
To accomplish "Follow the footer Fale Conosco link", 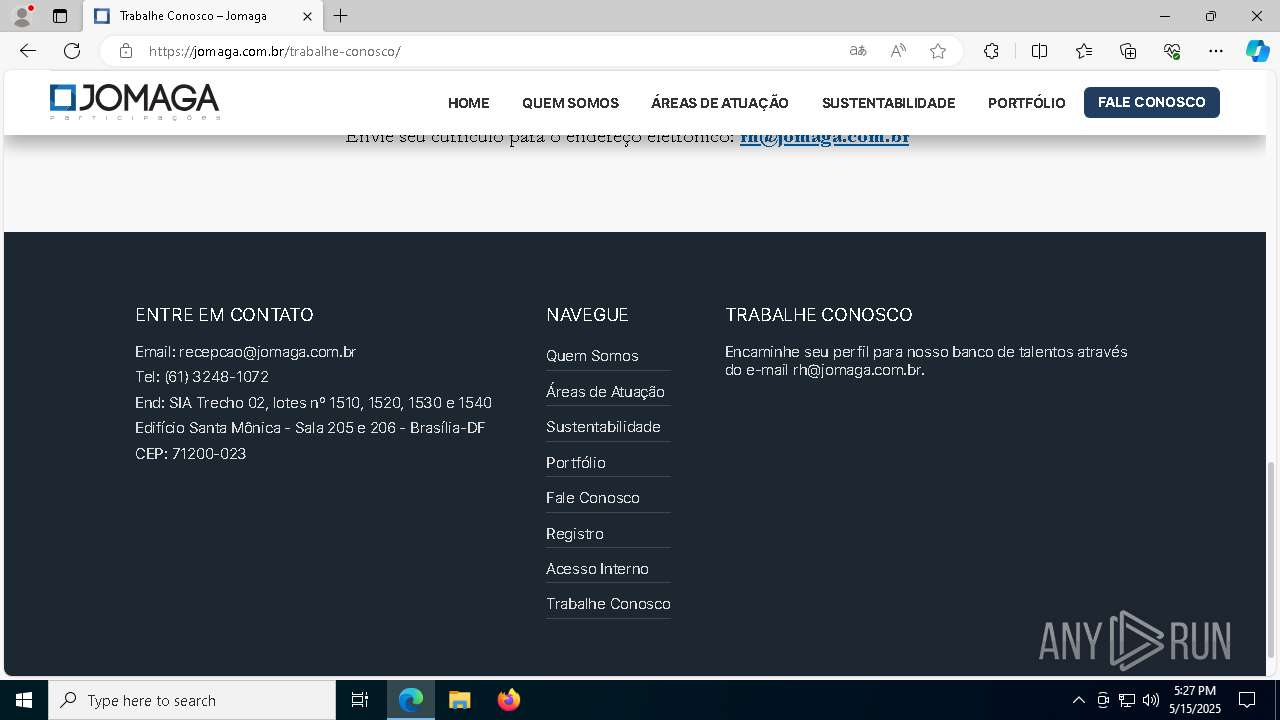I will tap(593, 498).
